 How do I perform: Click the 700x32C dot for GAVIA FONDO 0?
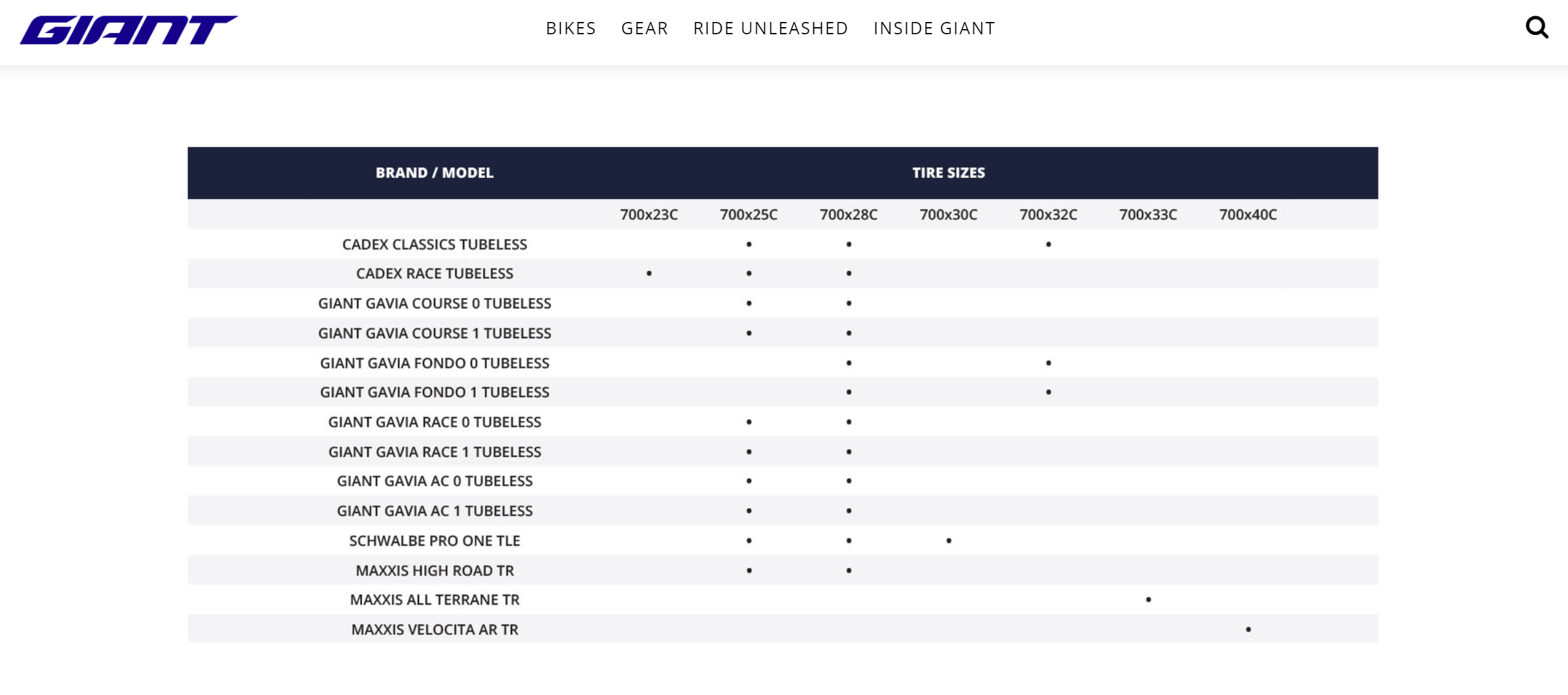[1049, 363]
